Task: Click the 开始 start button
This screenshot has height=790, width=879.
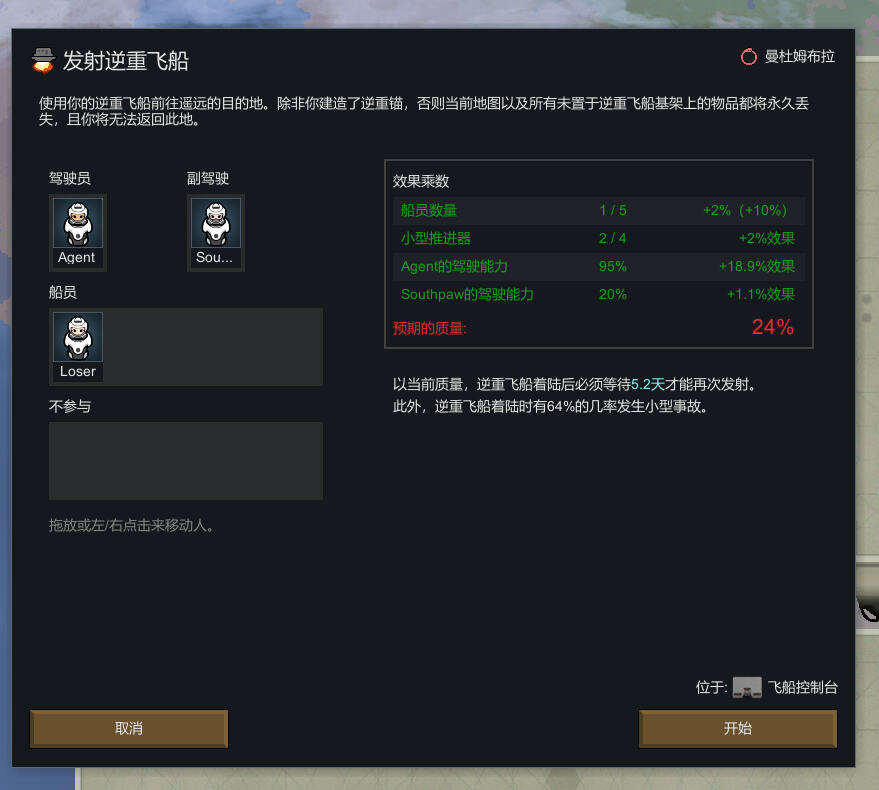Action: coord(737,728)
